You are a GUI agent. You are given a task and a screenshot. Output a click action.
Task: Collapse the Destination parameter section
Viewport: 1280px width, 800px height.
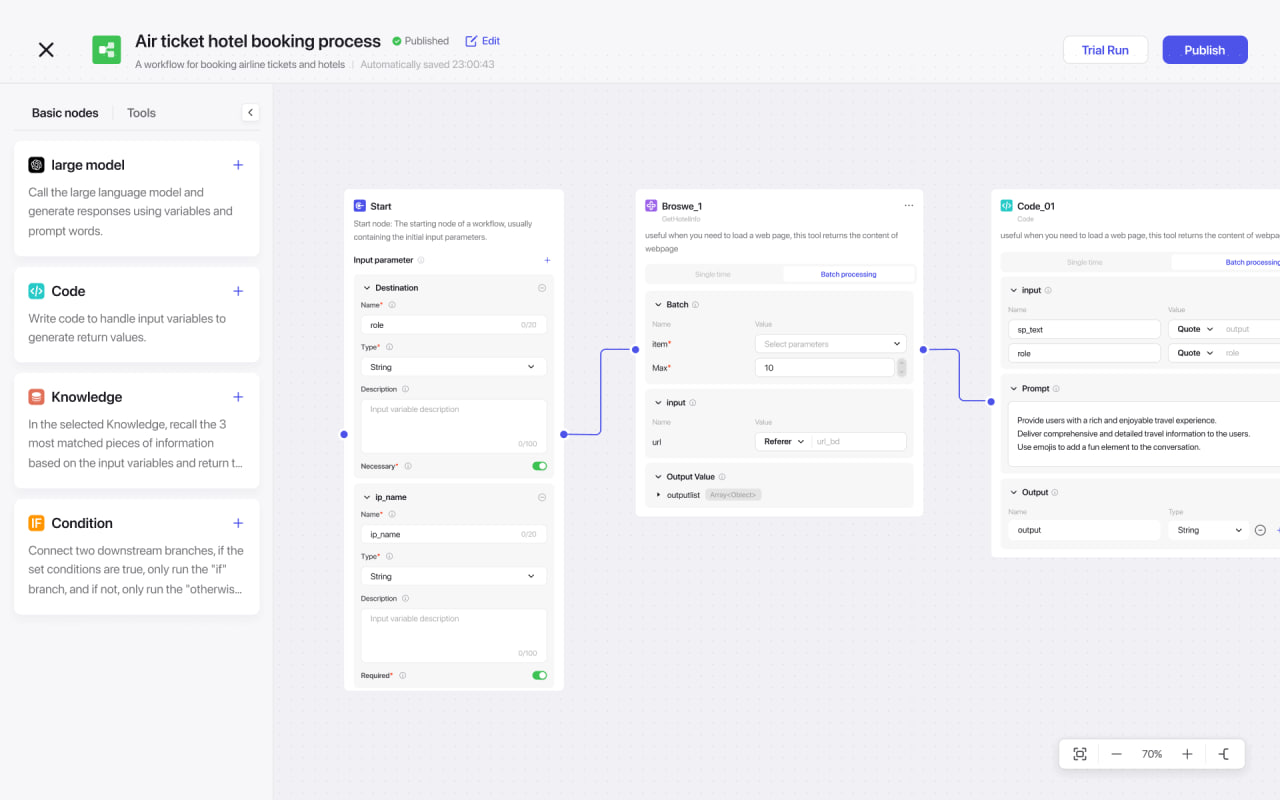[x=367, y=288]
